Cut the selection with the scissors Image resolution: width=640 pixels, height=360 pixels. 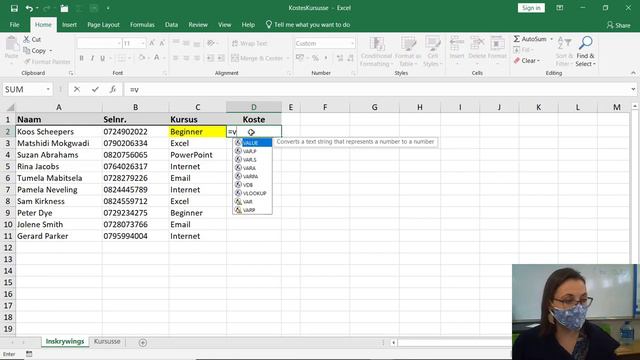32,39
